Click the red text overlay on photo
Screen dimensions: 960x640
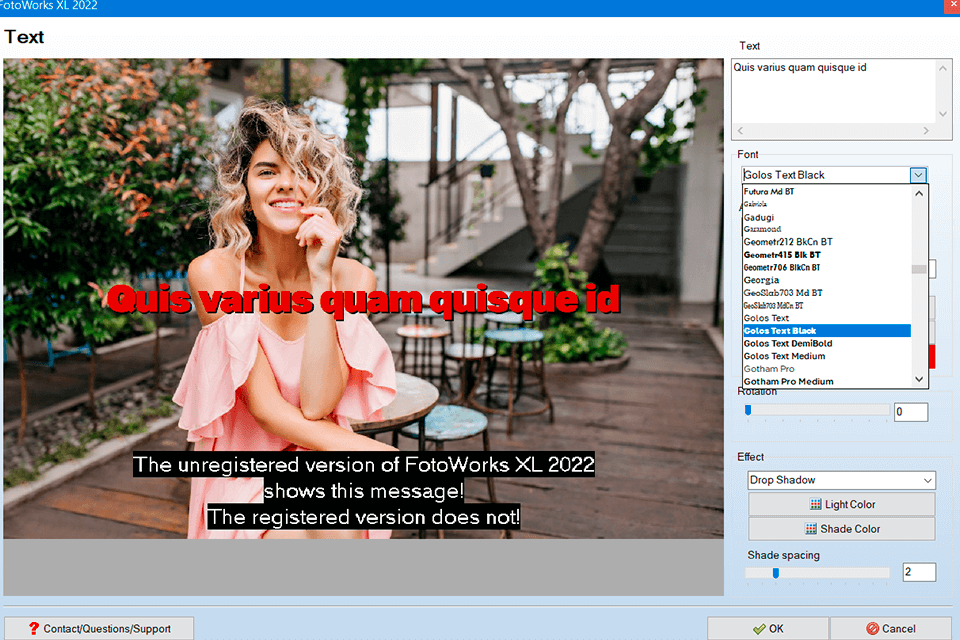pos(363,299)
